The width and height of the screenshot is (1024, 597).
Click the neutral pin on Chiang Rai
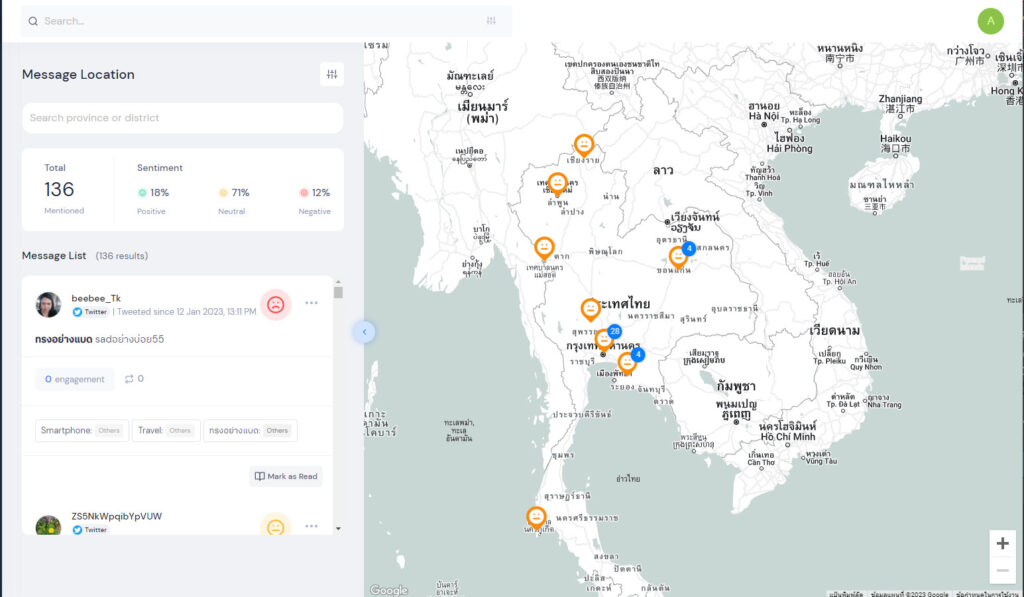click(x=583, y=145)
